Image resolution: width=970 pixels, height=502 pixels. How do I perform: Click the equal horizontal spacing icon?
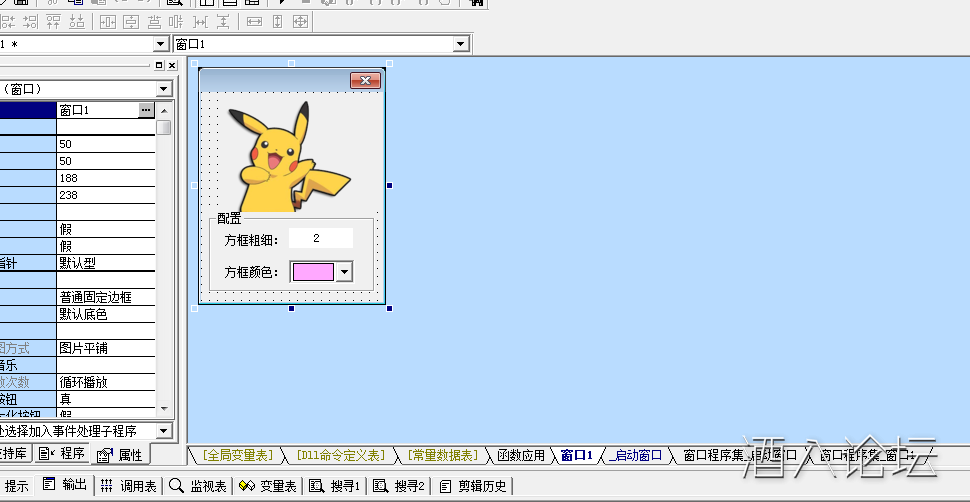[x=199, y=21]
